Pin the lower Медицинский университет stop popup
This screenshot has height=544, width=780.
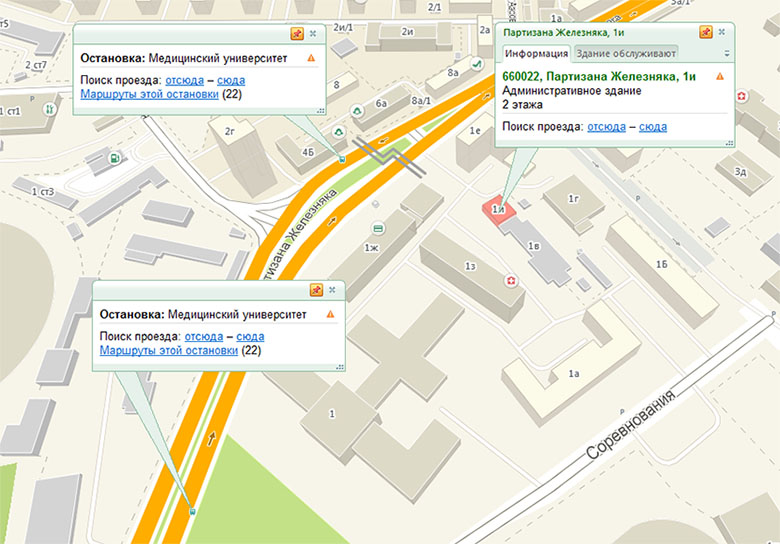coord(316,289)
